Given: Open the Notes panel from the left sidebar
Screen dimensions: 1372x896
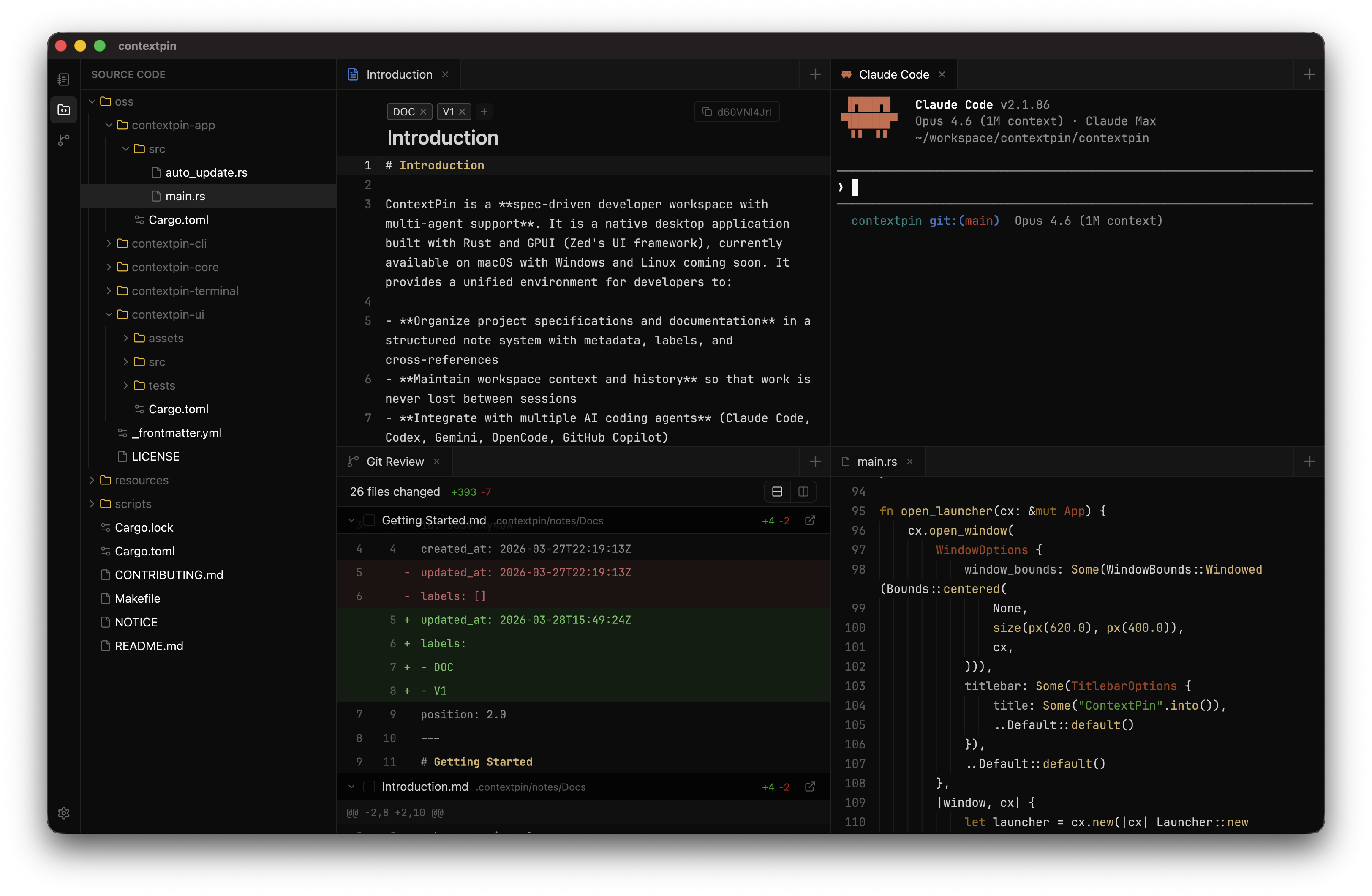Looking at the screenshot, I should coord(63,79).
